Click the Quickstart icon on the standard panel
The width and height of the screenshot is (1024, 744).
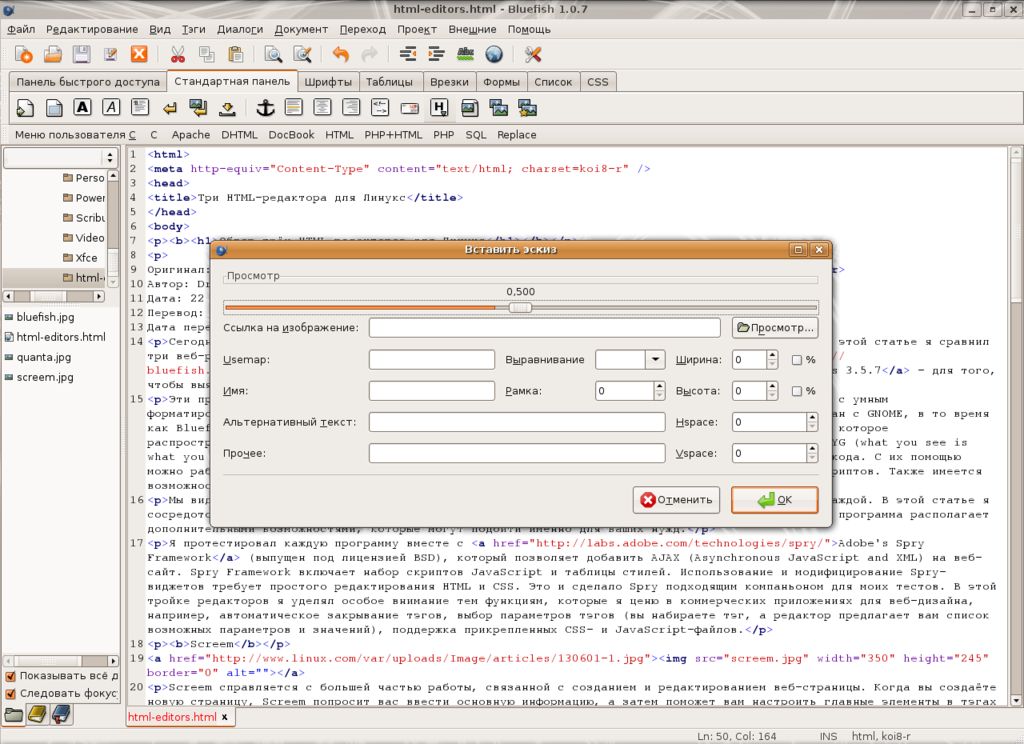pyautogui.click(x=25, y=108)
